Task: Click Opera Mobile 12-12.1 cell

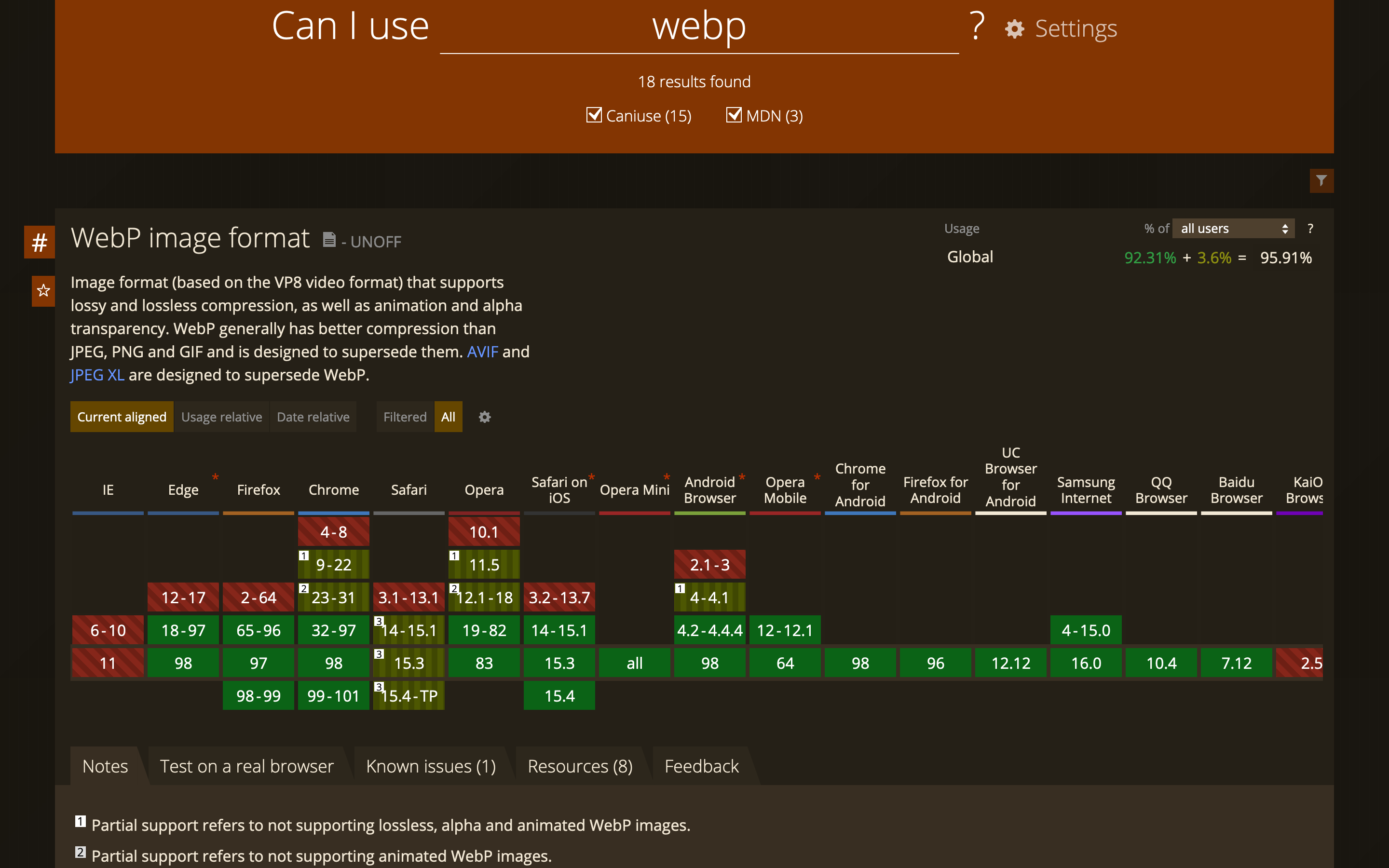Action: [785, 630]
